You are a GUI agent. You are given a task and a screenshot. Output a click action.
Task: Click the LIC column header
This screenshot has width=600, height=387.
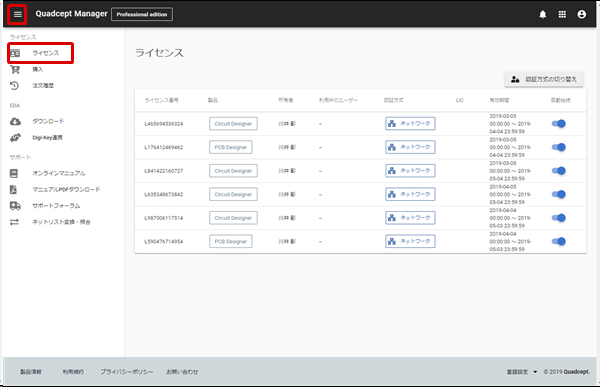460,100
